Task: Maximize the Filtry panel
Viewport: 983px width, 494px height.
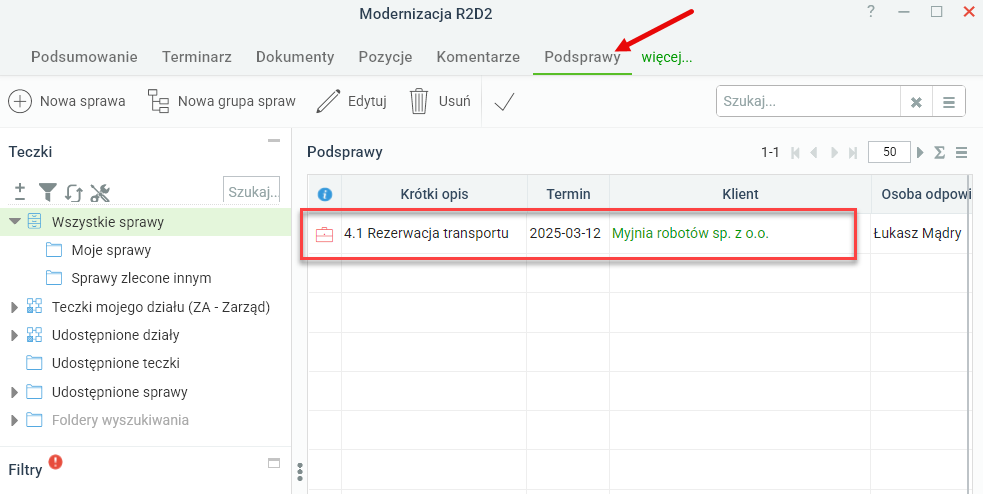Action: coord(274,464)
